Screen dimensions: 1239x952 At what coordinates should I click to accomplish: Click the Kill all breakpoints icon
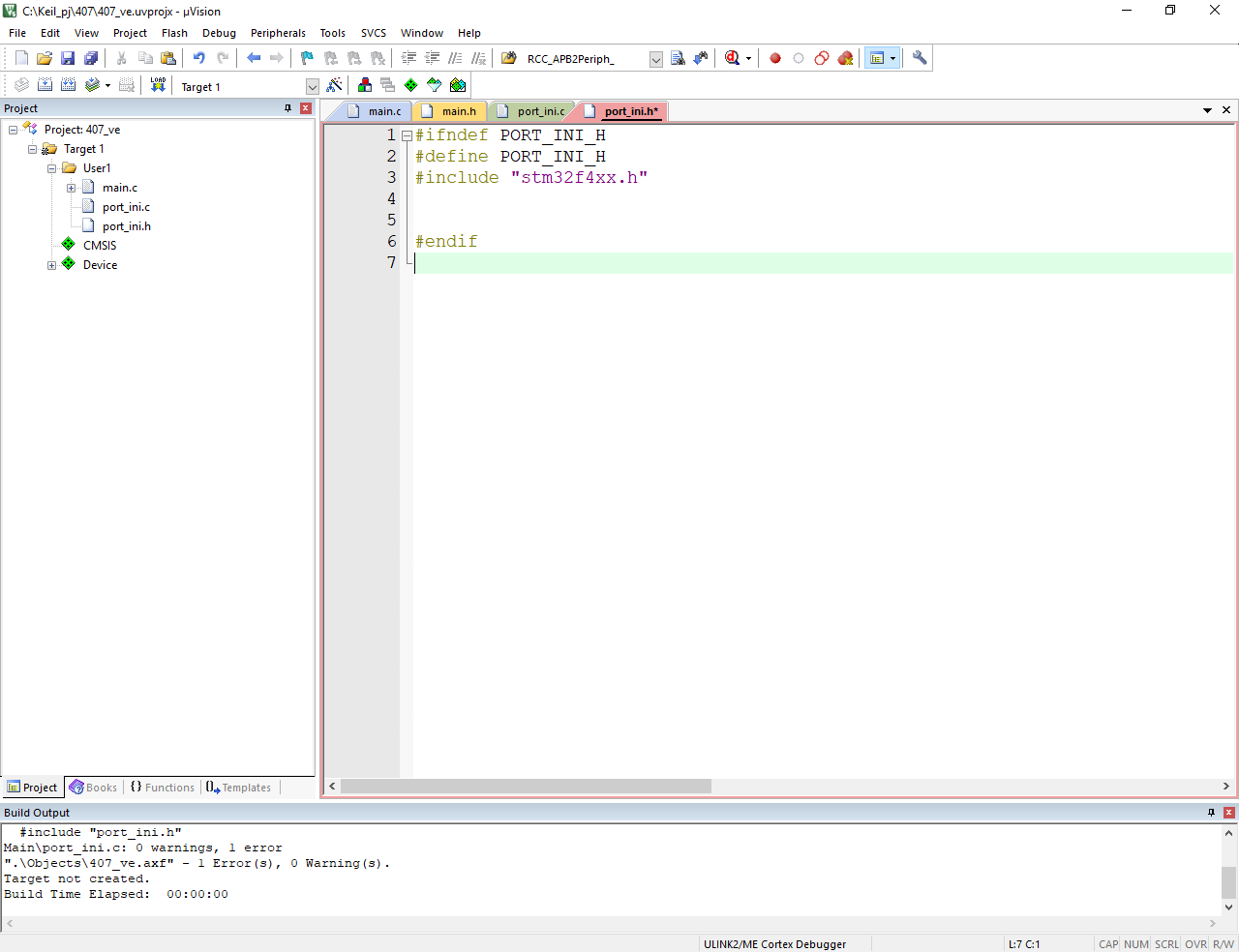(845, 58)
